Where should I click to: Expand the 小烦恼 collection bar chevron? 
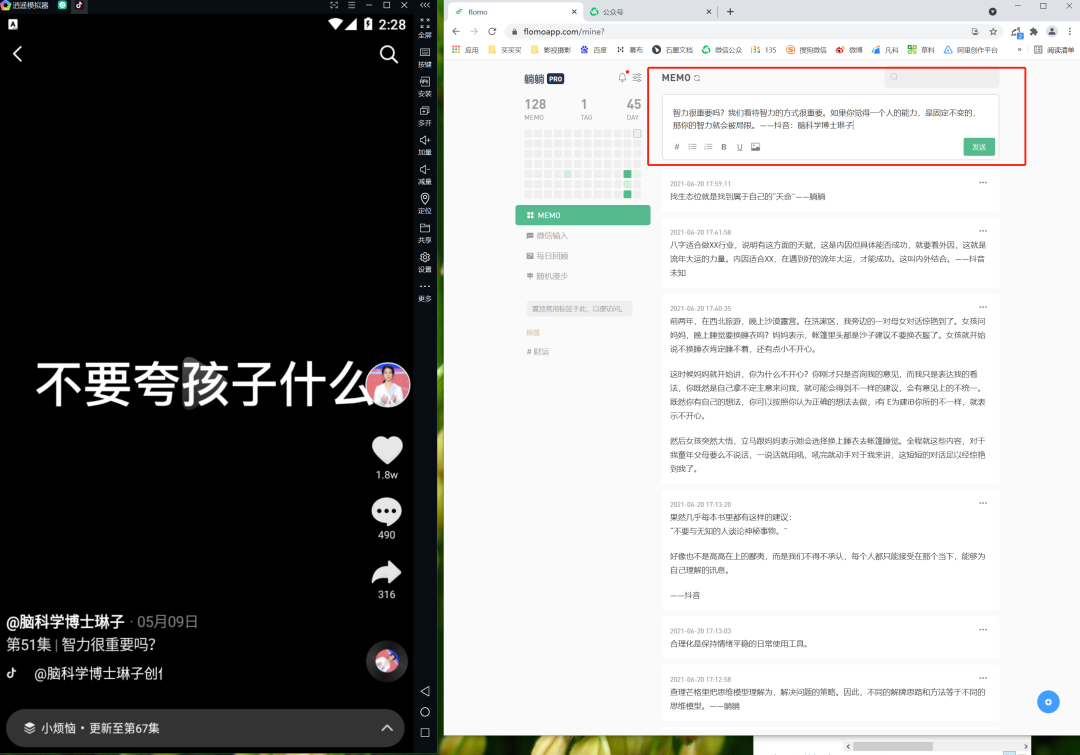pyautogui.click(x=387, y=728)
